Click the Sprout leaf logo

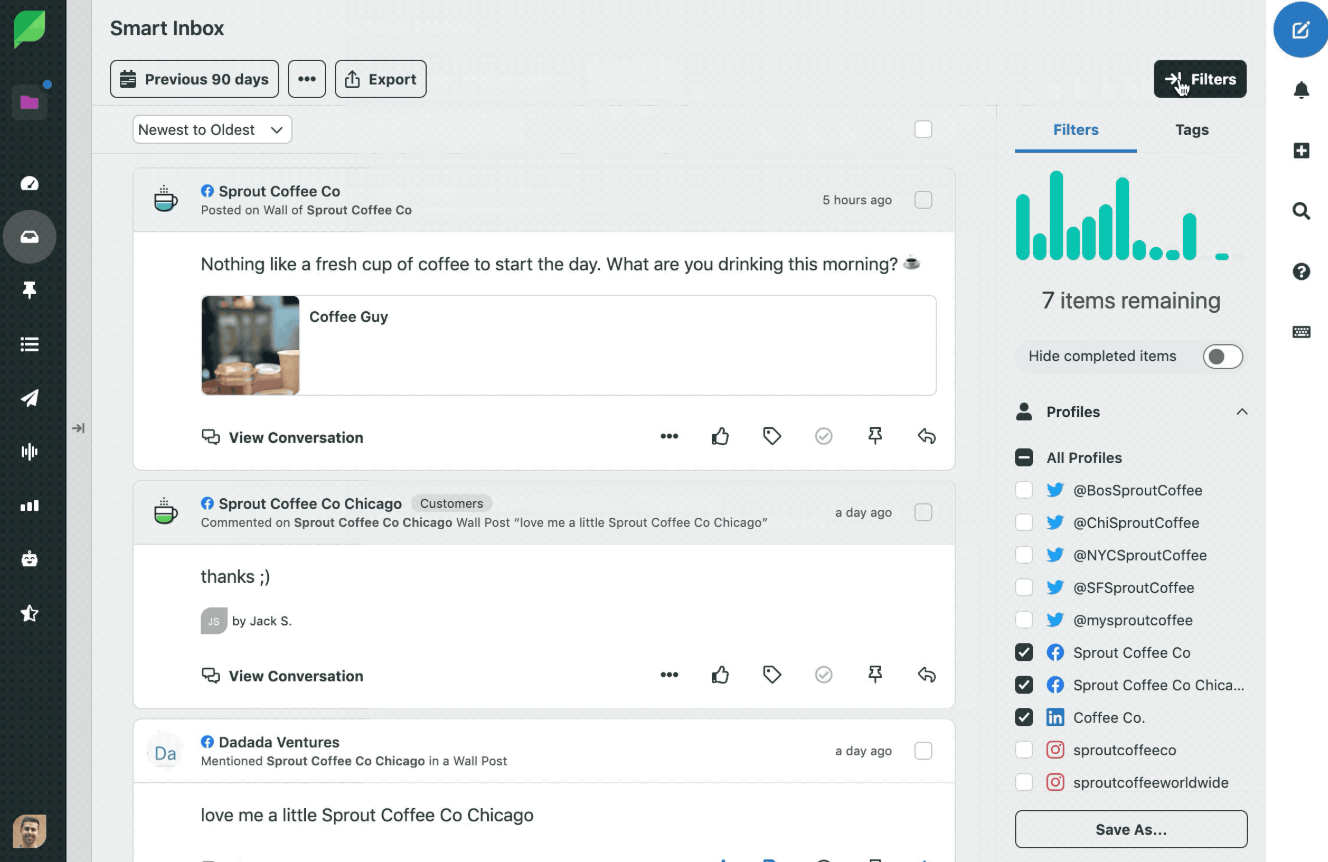pos(30,30)
